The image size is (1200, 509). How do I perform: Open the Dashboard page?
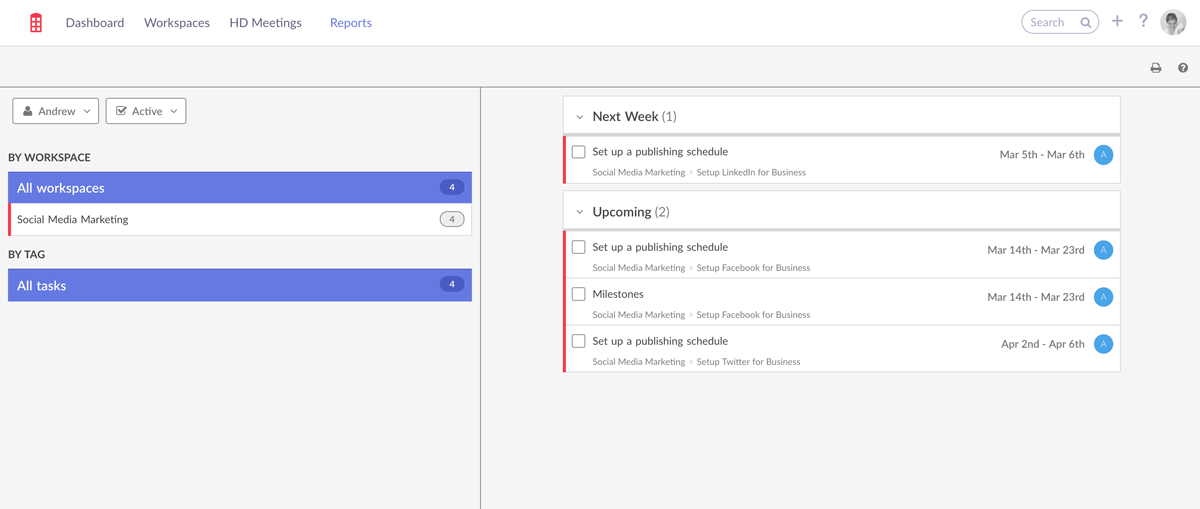(x=95, y=22)
